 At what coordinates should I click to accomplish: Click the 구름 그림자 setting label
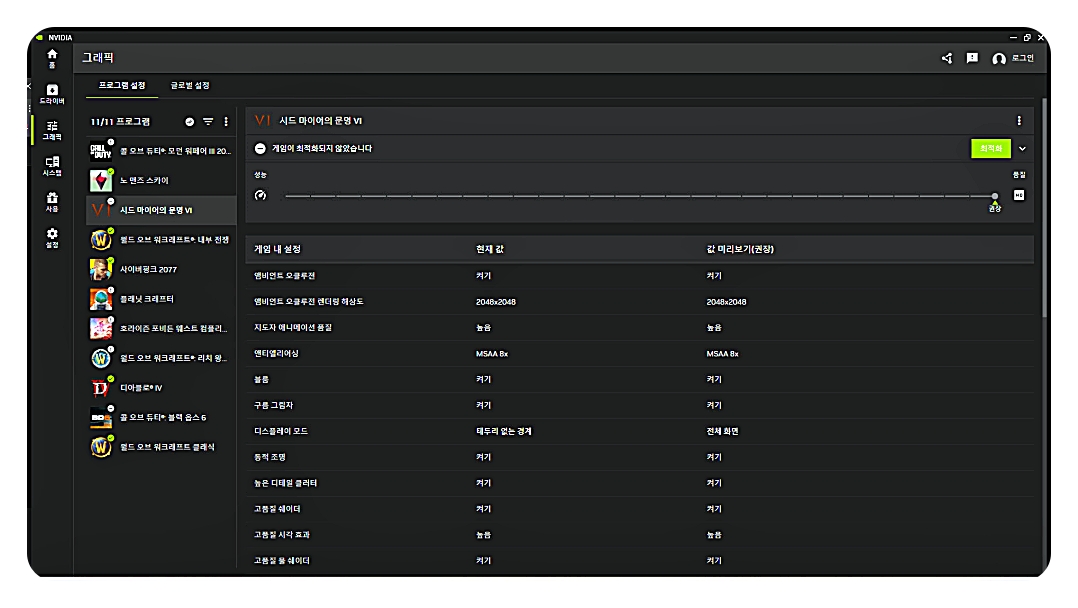(x=274, y=405)
